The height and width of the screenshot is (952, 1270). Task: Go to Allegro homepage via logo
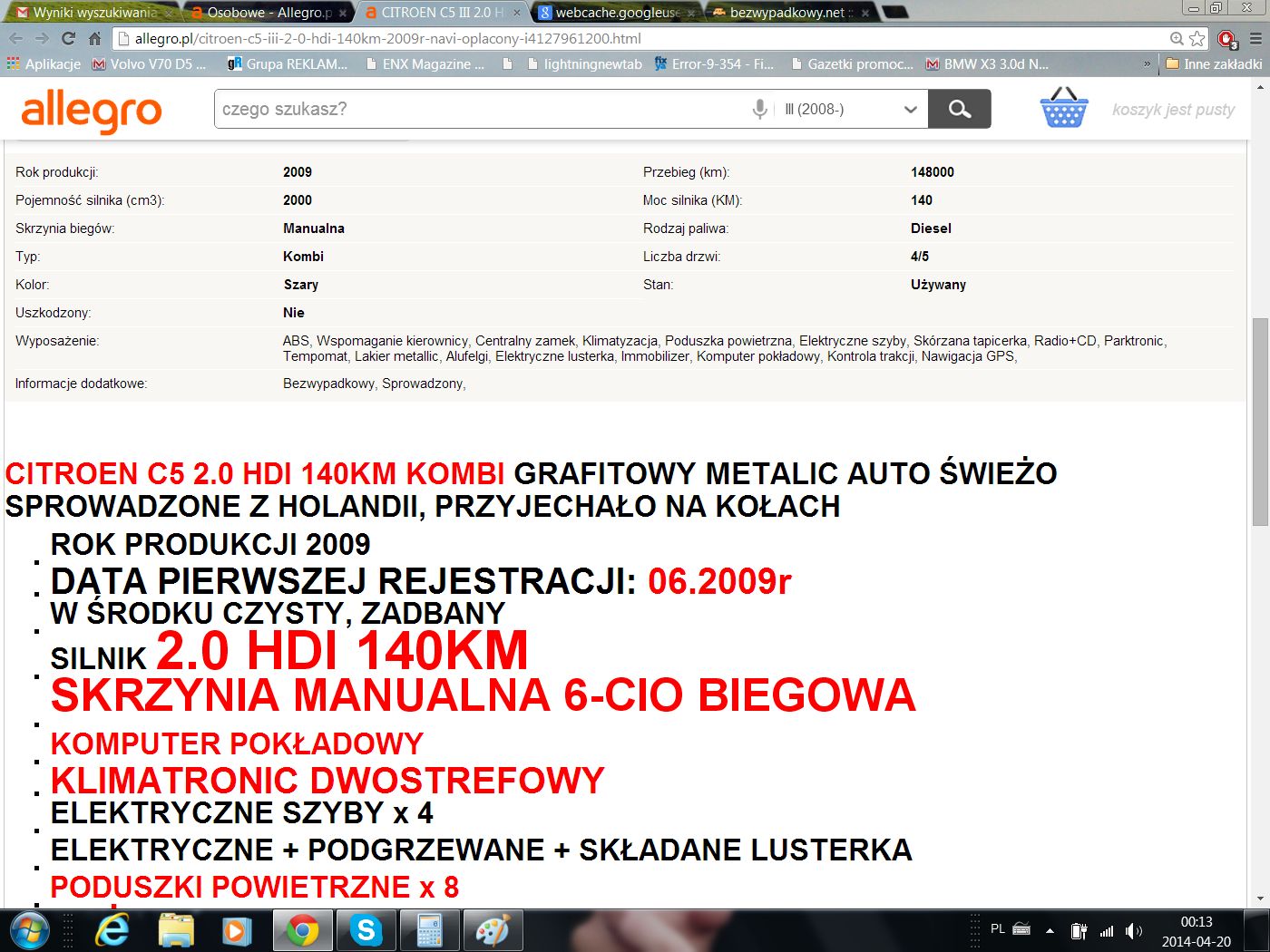click(92, 111)
